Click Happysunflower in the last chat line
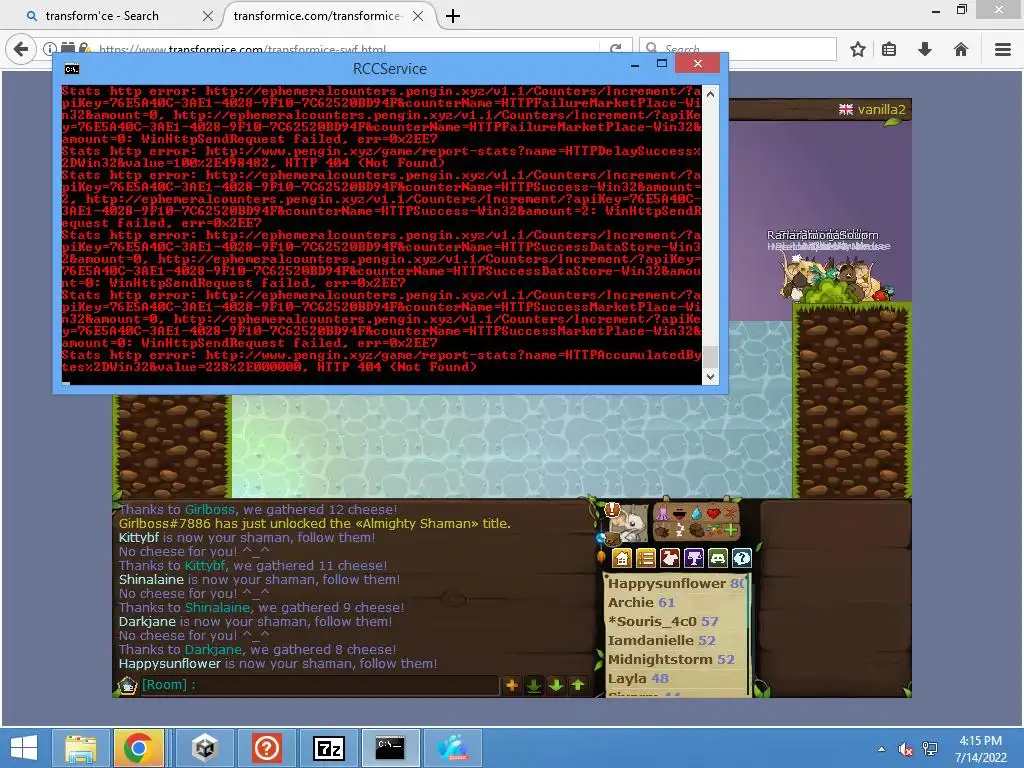This screenshot has height=768, width=1024. (x=170, y=664)
